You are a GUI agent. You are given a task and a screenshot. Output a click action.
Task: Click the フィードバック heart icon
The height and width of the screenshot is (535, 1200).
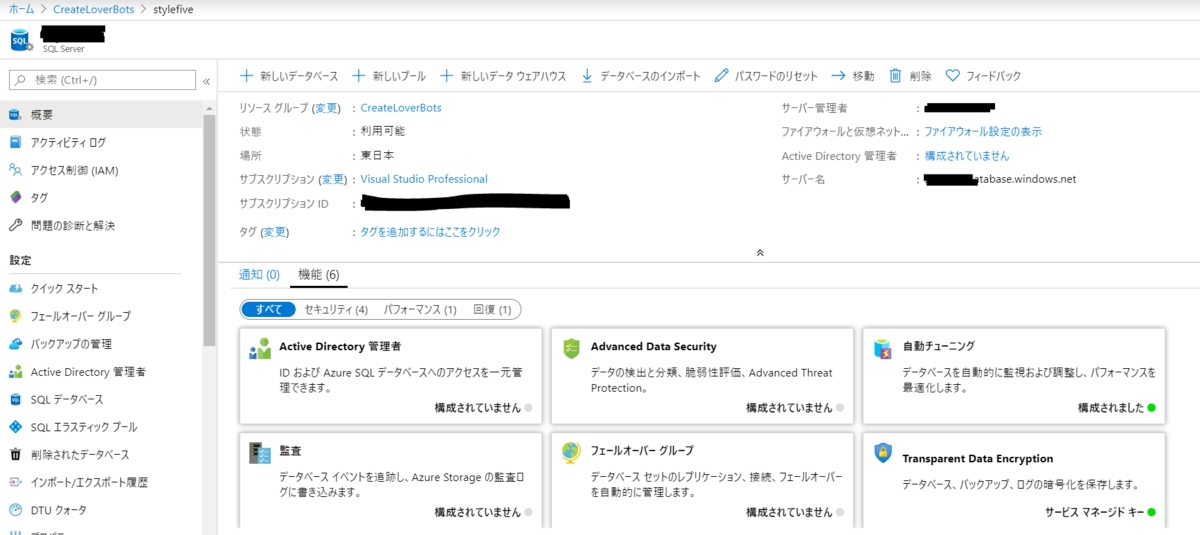click(952, 76)
